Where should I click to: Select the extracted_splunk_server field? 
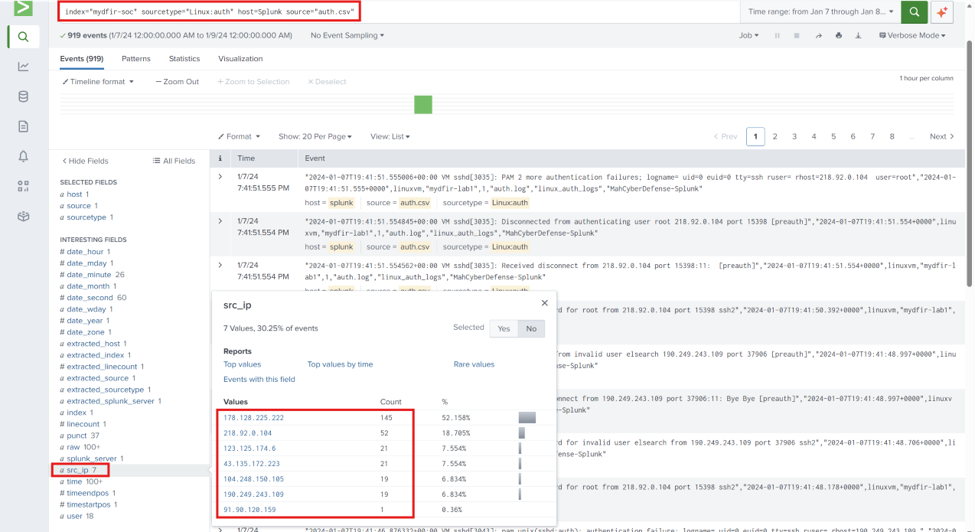(110, 401)
